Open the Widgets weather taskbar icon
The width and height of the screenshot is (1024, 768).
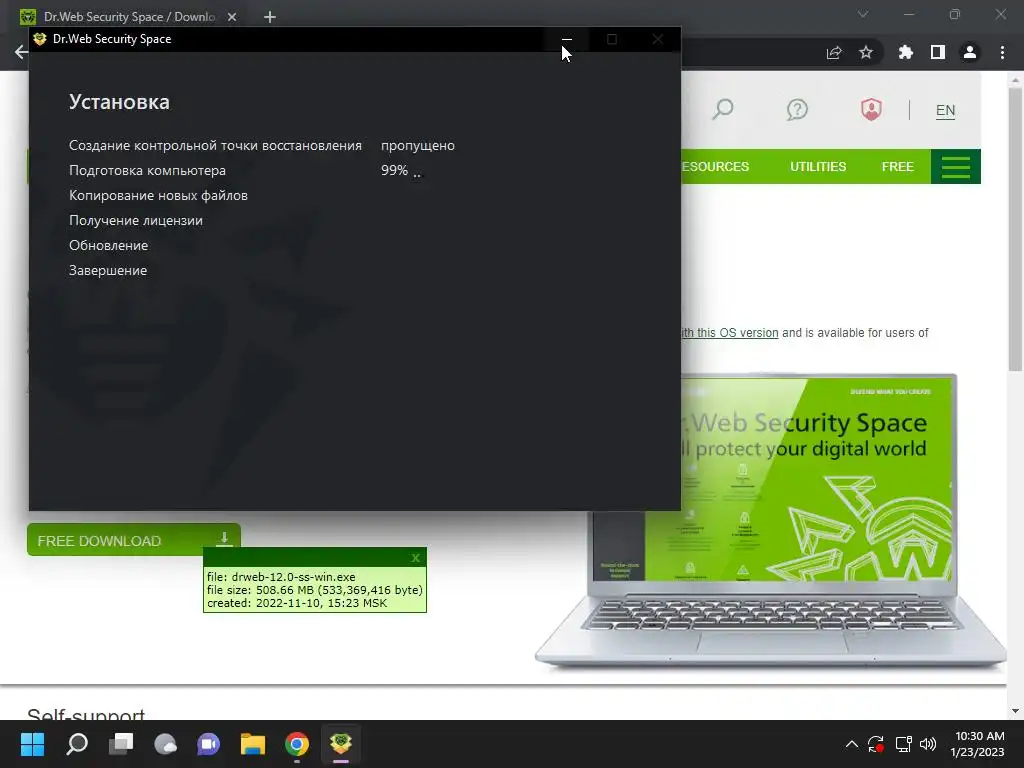pos(165,744)
